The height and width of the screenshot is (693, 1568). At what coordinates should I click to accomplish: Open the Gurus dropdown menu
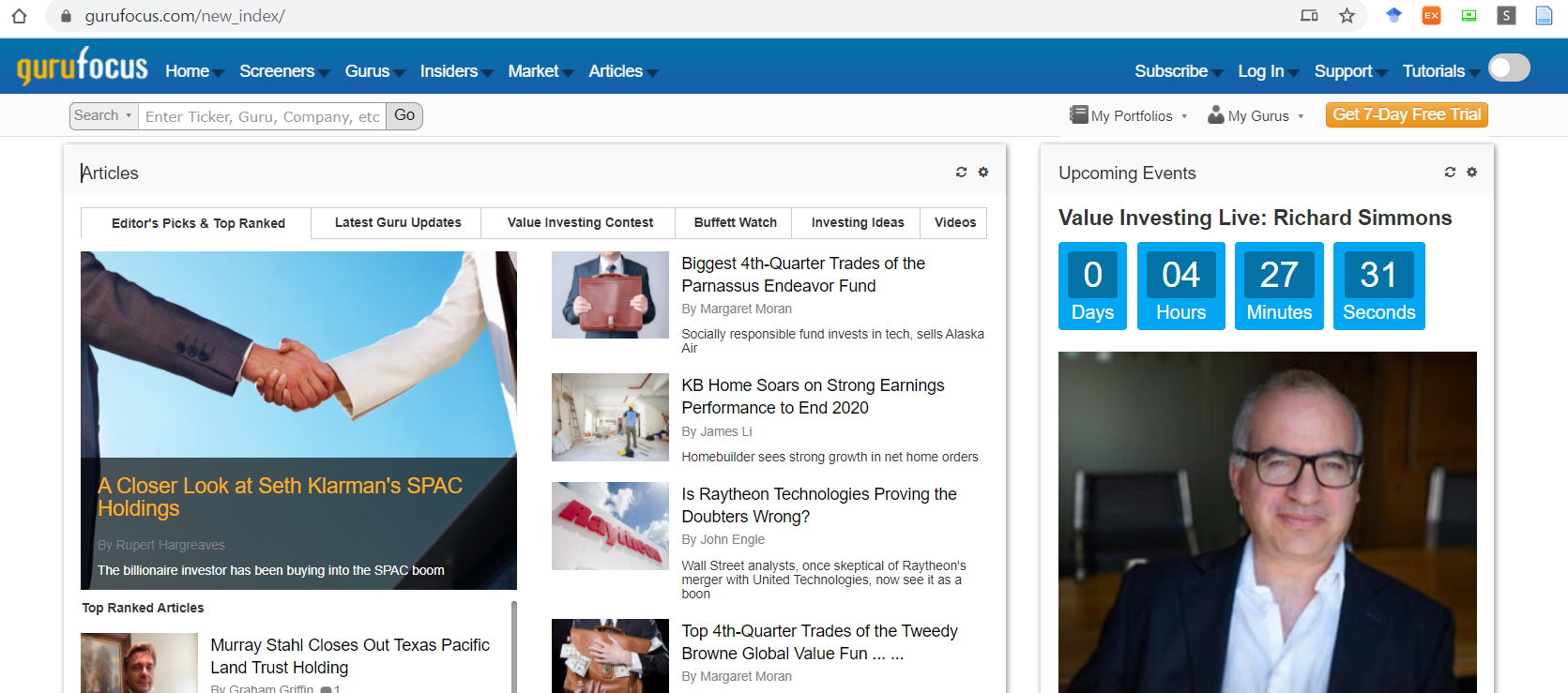click(374, 71)
